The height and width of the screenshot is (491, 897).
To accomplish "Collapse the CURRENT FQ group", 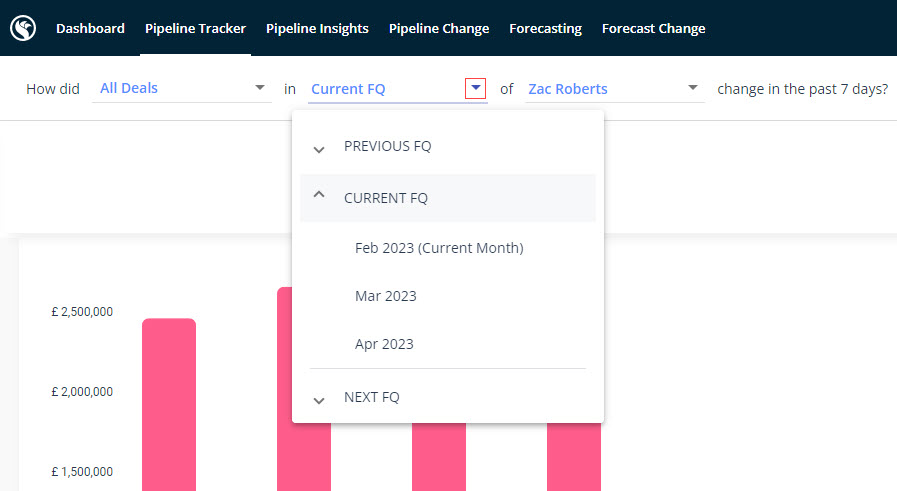I will pos(386,198).
